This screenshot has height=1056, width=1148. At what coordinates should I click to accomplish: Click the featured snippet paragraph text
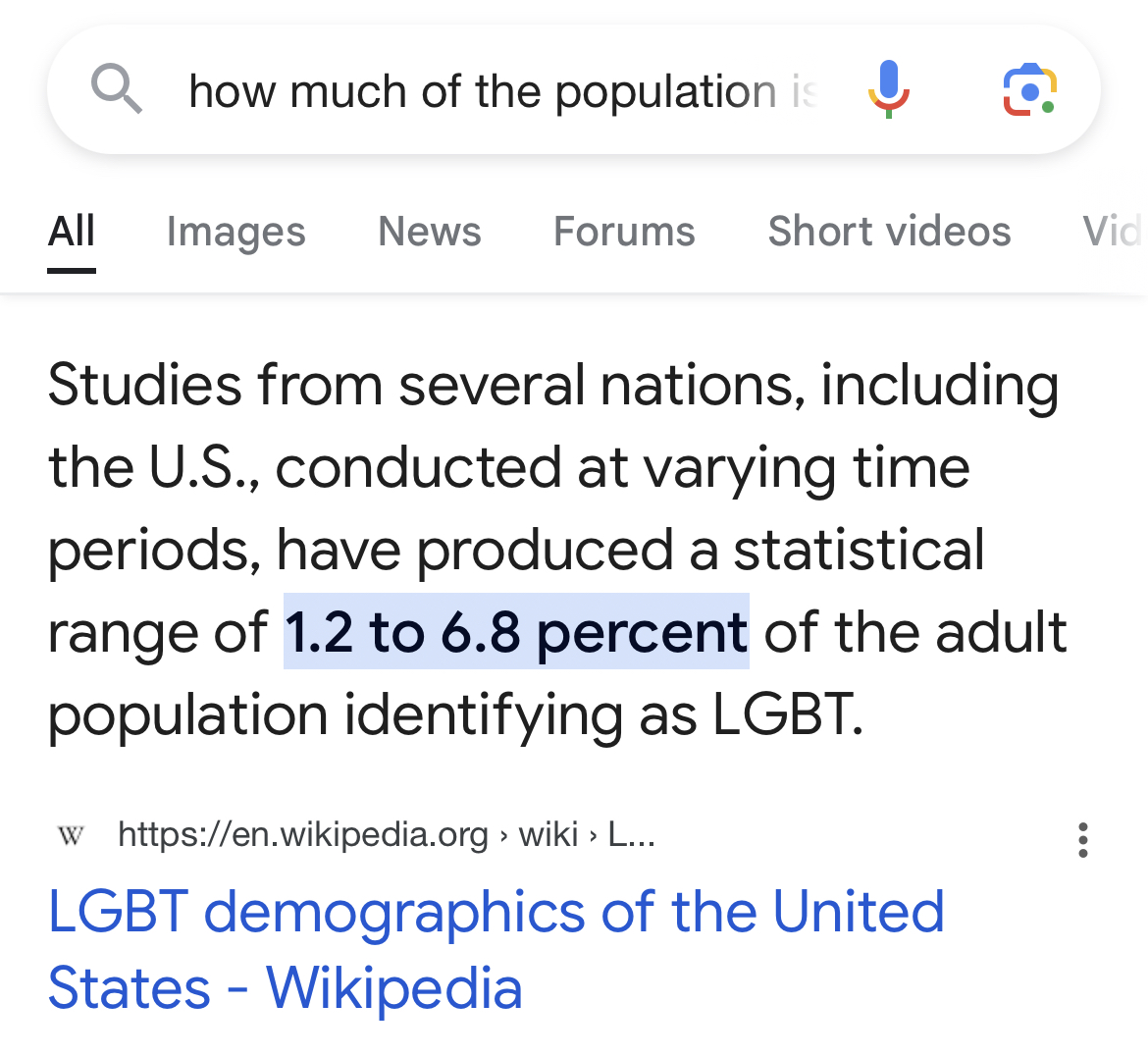556,550
